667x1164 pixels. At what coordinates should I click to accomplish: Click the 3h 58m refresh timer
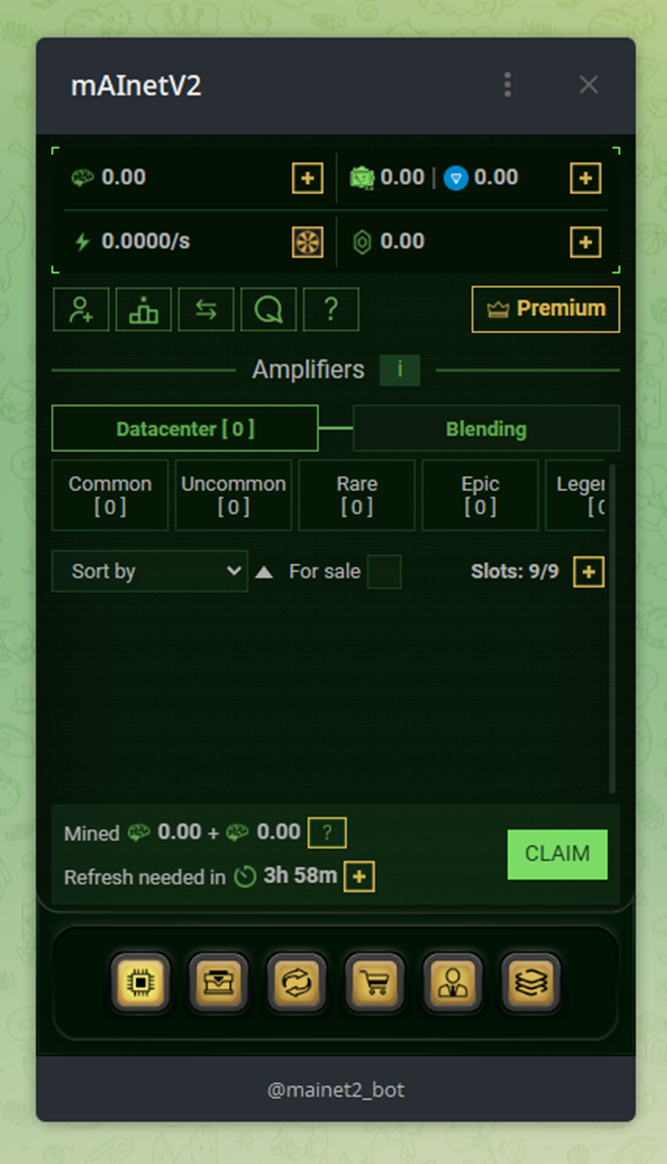tap(300, 876)
